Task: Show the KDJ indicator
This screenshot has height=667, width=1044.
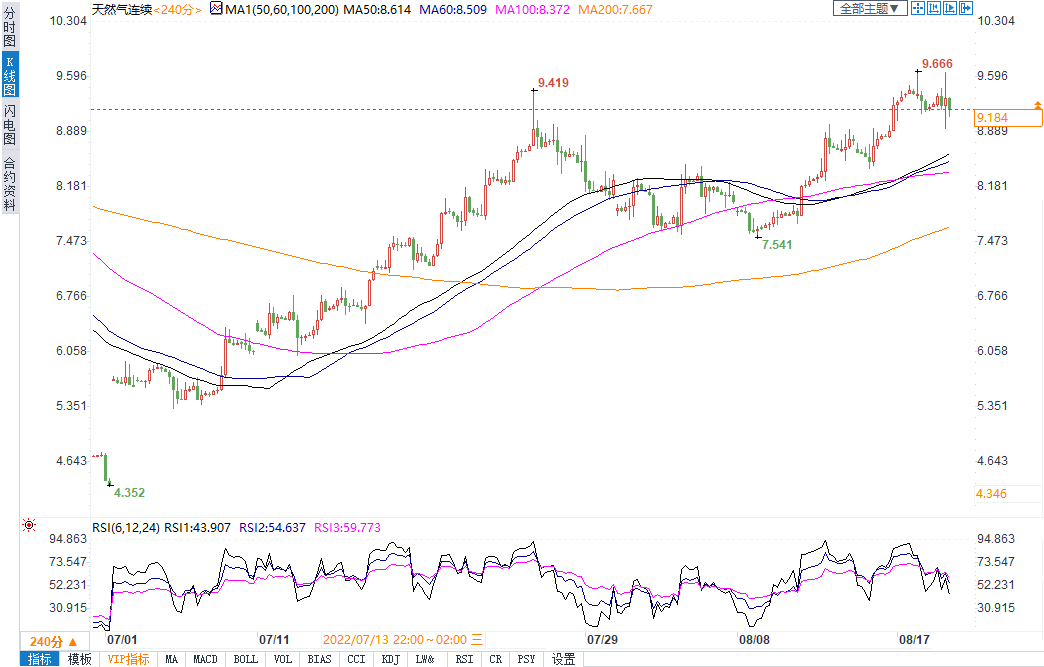Action: click(x=389, y=659)
